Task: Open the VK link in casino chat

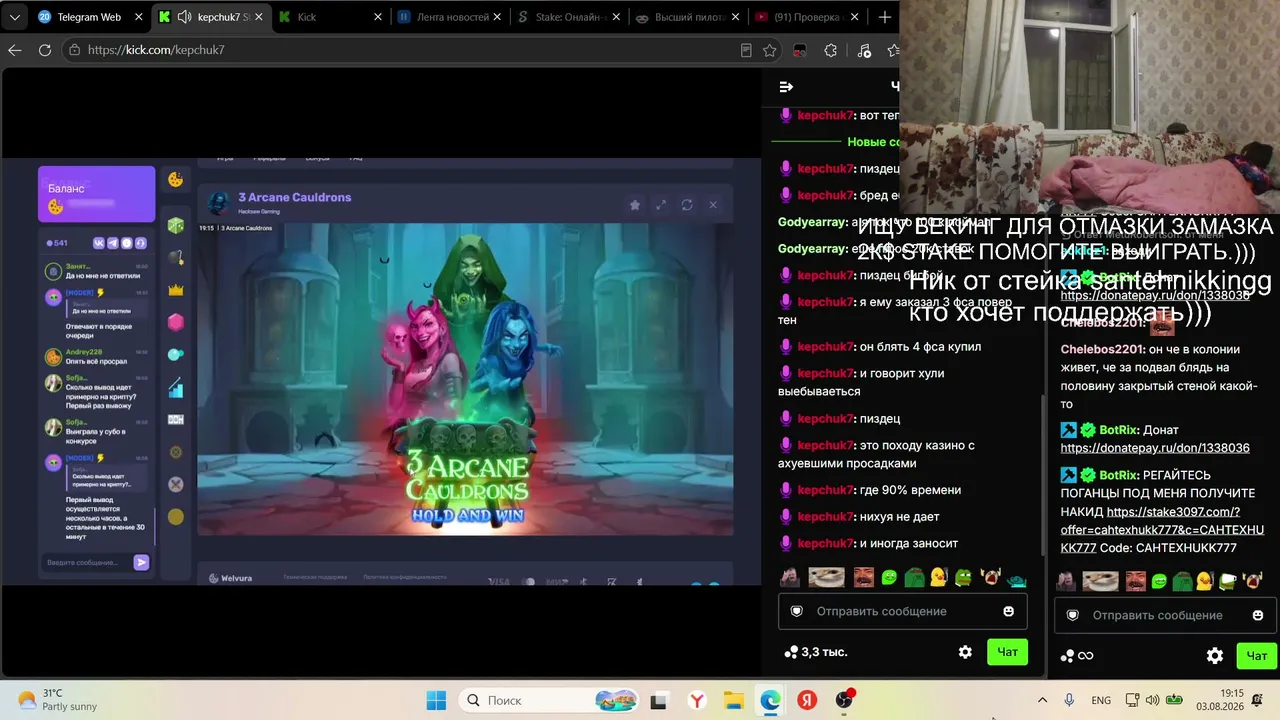Action: click(99, 243)
